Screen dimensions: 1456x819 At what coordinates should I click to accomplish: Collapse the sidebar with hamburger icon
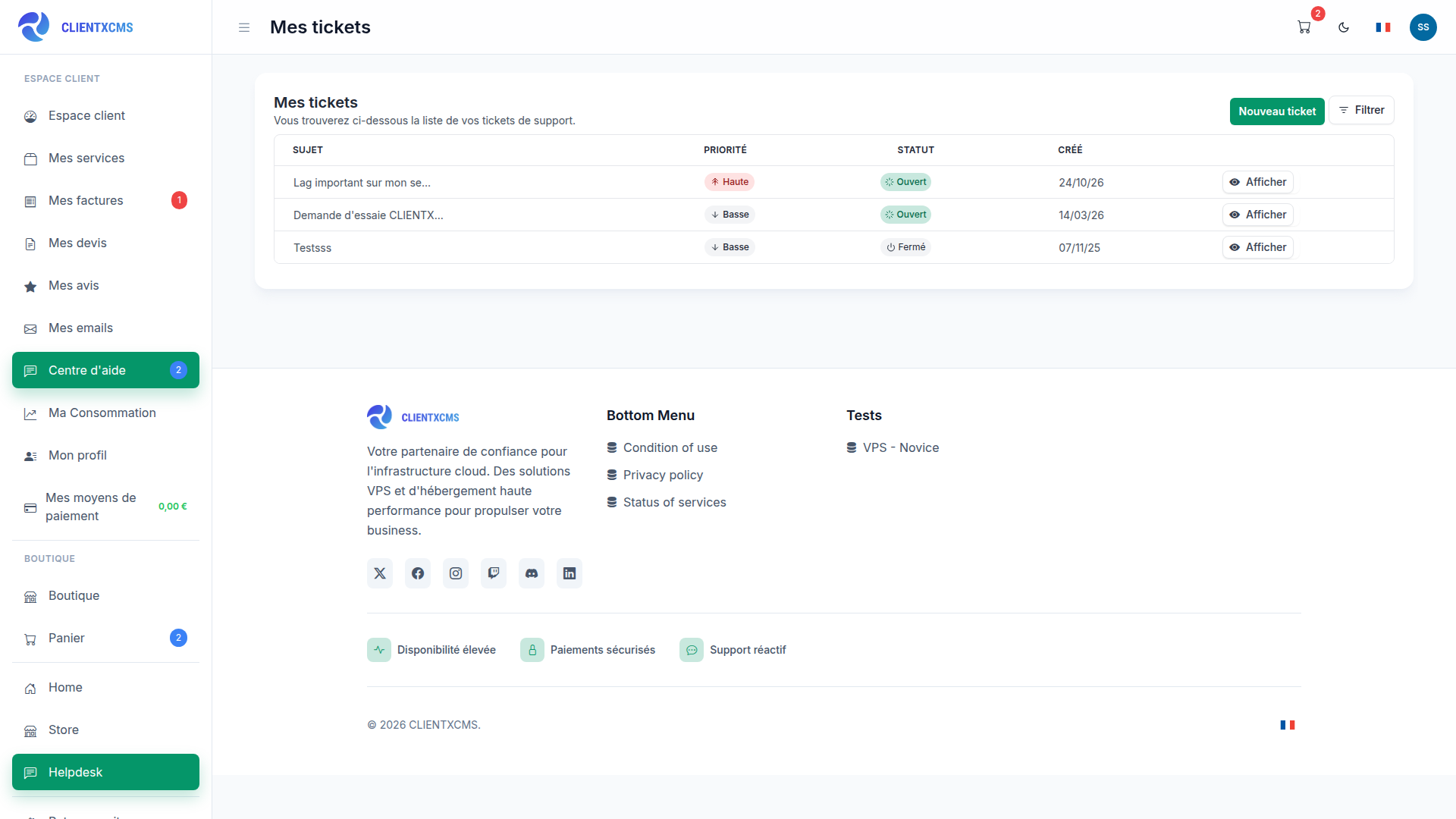click(244, 27)
